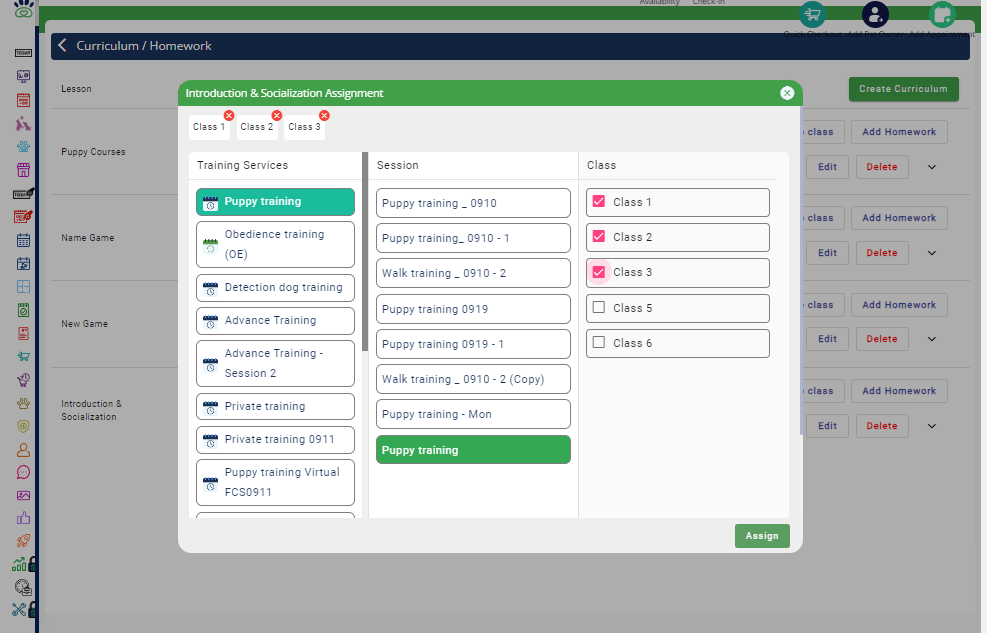This screenshot has width=987, height=633.
Task: Expand the Puppy Courses row chevron
Action: [932, 167]
